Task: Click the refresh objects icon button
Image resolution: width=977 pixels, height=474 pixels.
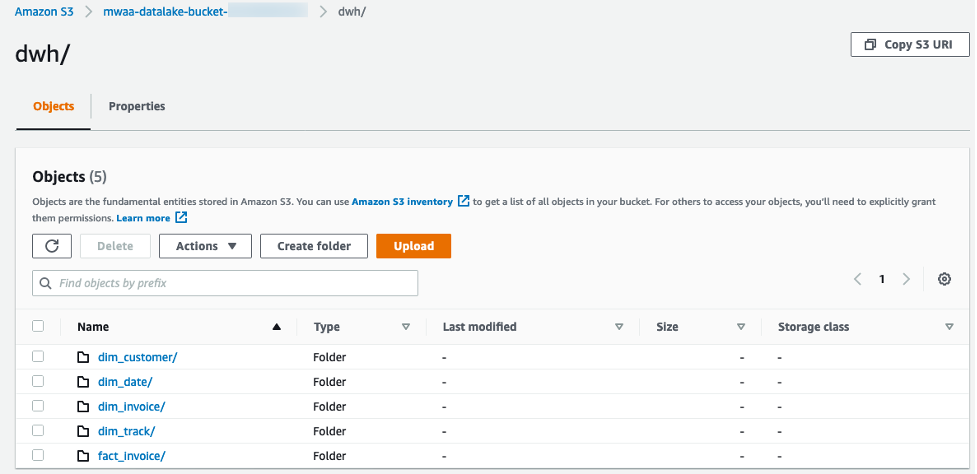Action: (52, 246)
